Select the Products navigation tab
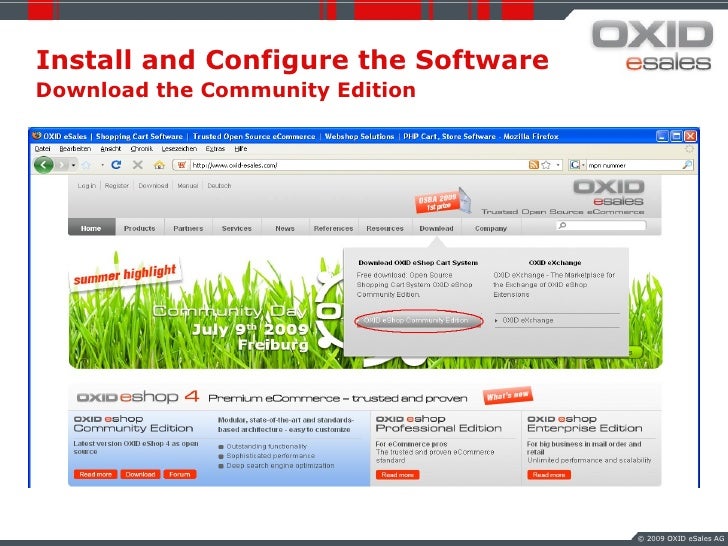The image size is (728, 546). (x=139, y=228)
